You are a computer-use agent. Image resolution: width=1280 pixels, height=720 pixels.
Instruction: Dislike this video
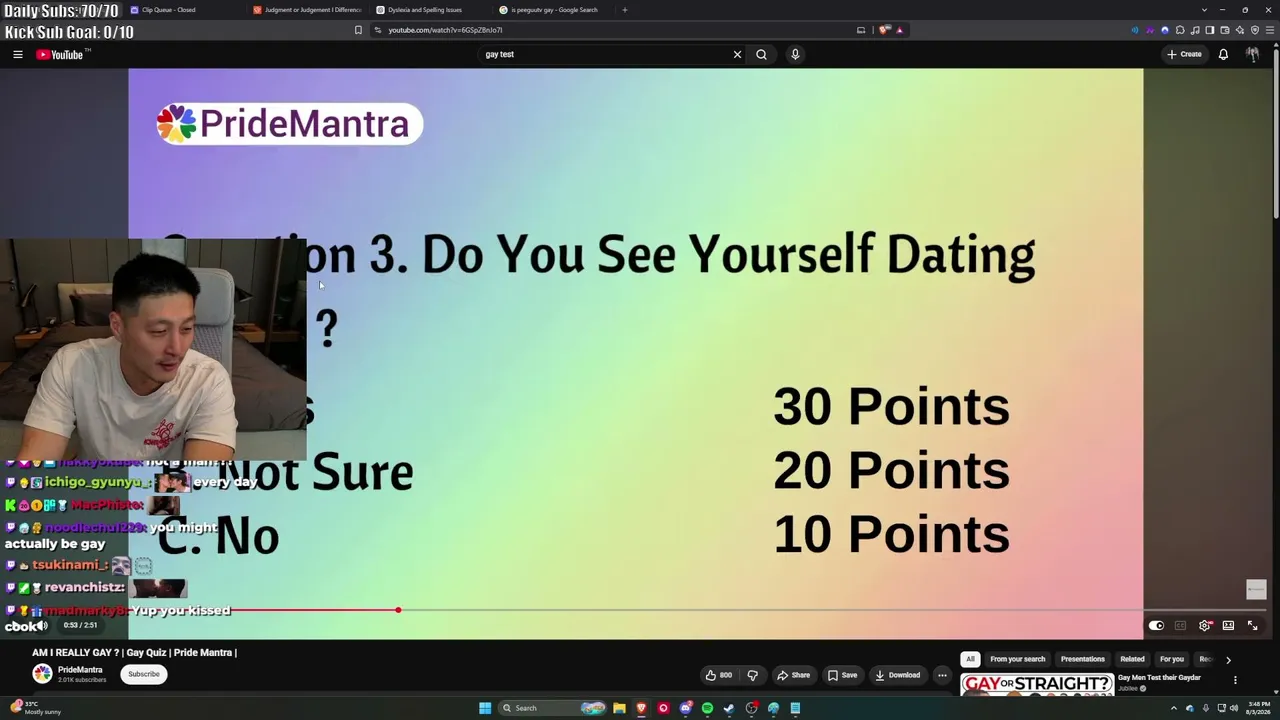click(753, 675)
